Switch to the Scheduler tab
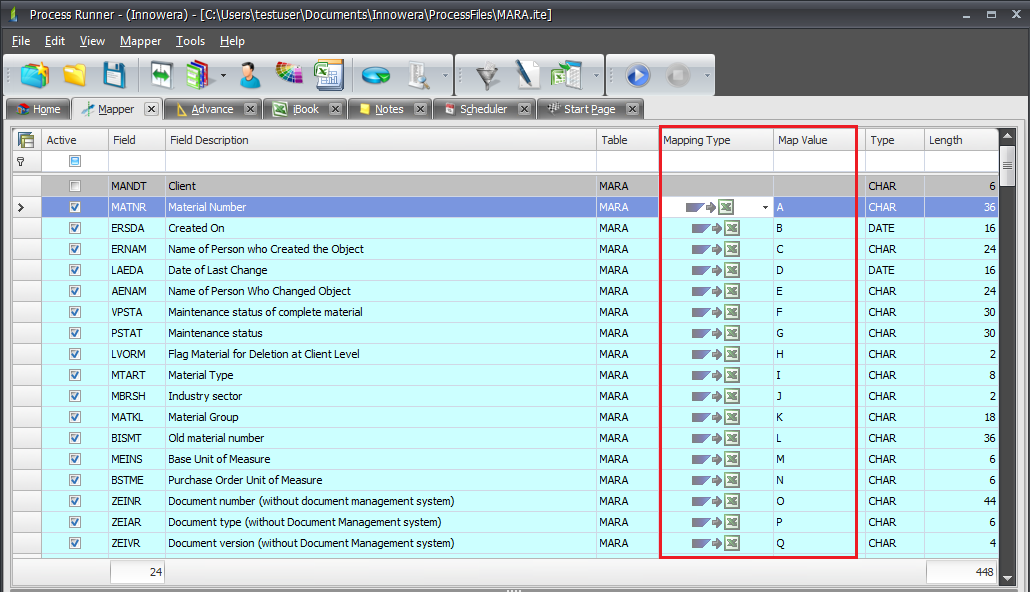The width and height of the screenshot is (1030, 592). click(483, 109)
